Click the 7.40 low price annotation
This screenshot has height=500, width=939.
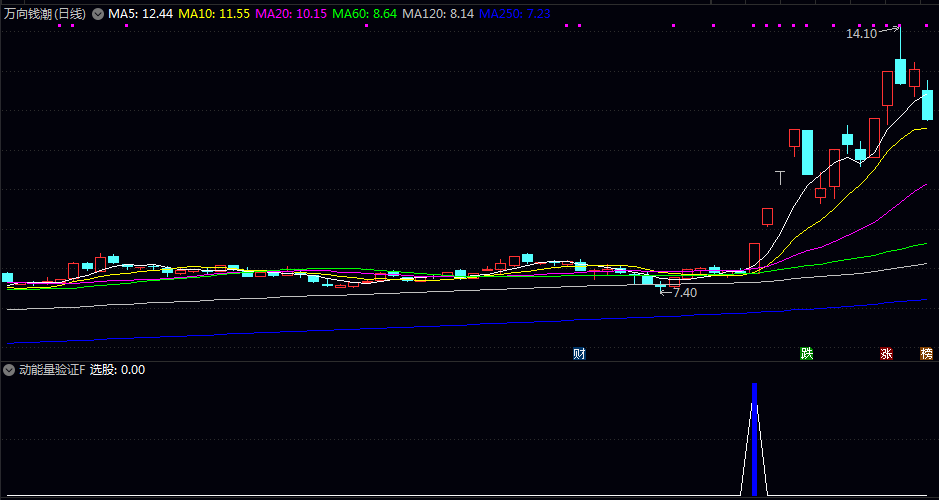tap(684, 292)
